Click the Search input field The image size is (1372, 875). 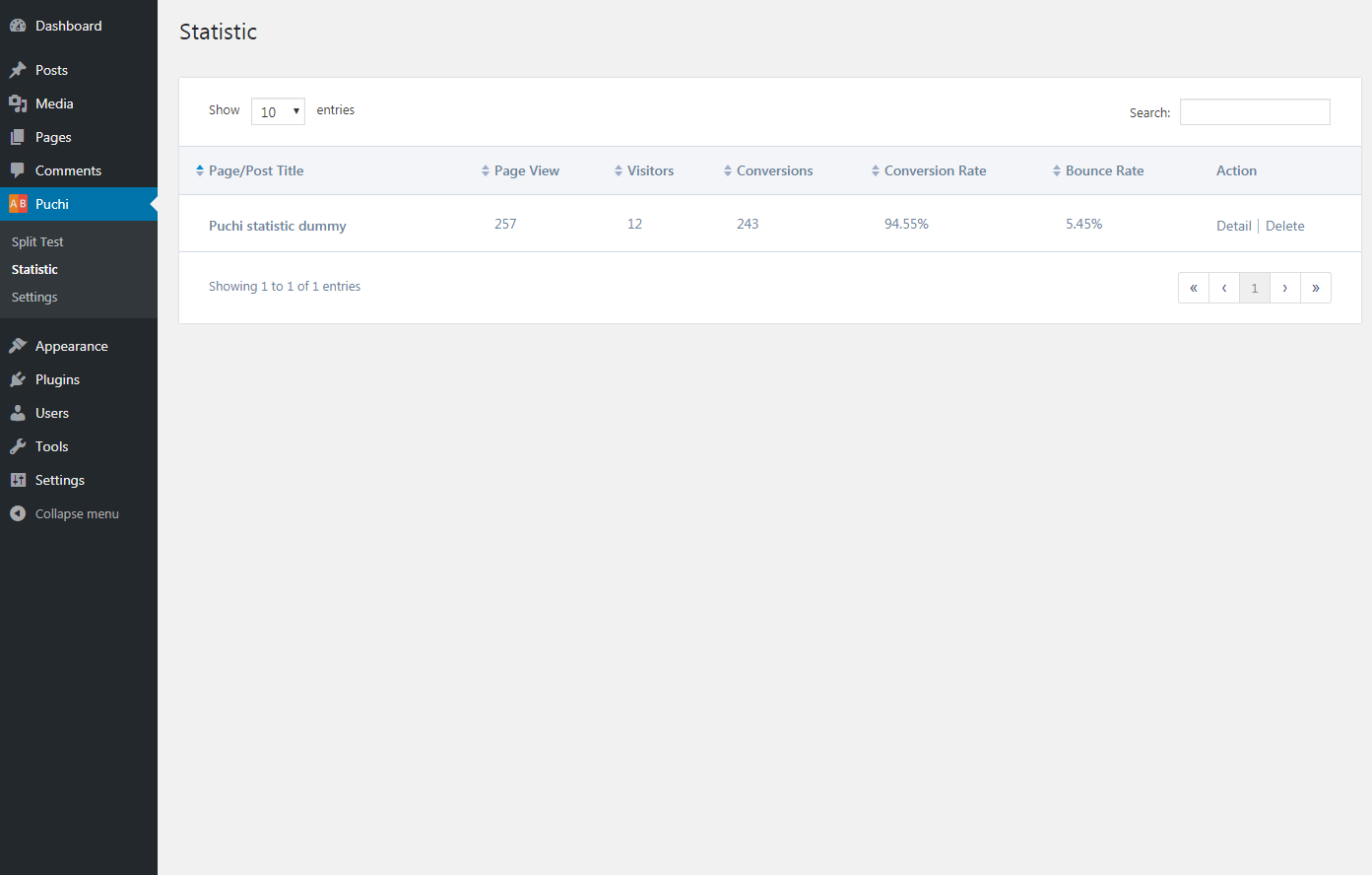tap(1255, 112)
